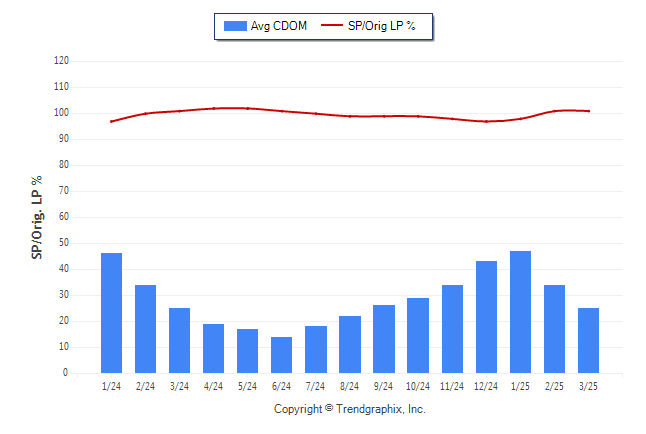Click the x-axis label 12/24
The width and height of the screenshot is (646, 434).
(486, 386)
